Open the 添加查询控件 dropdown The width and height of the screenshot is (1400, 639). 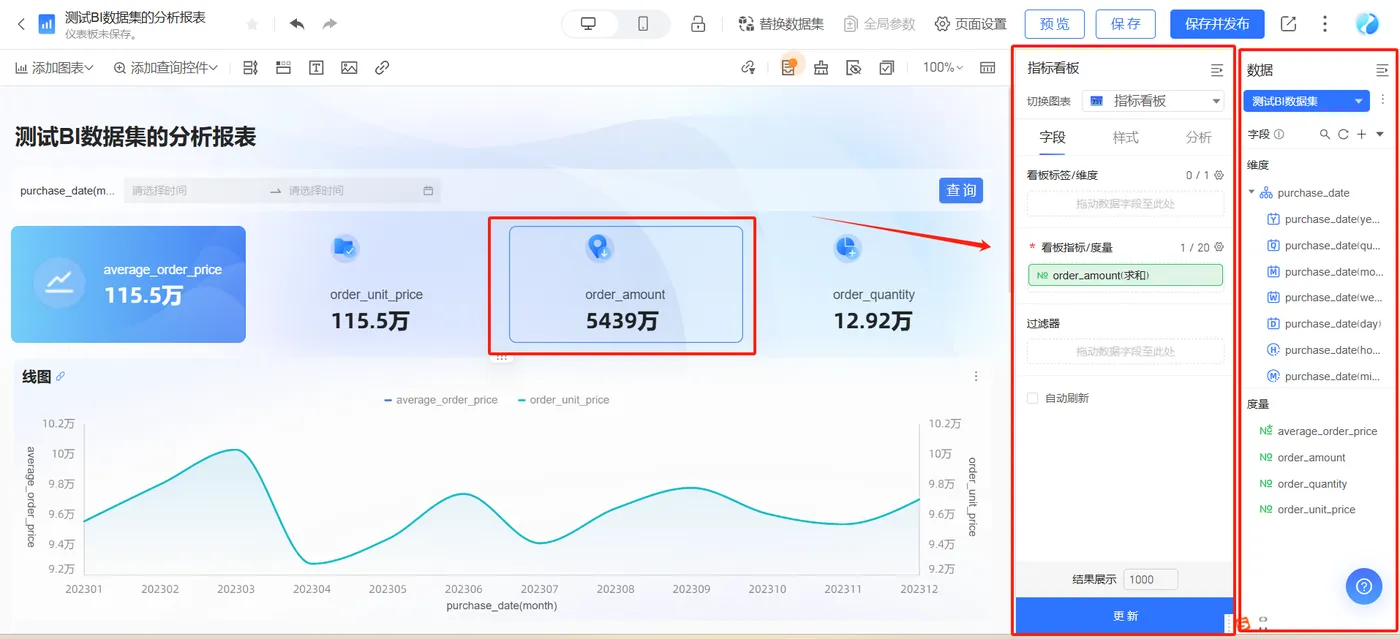[166, 68]
